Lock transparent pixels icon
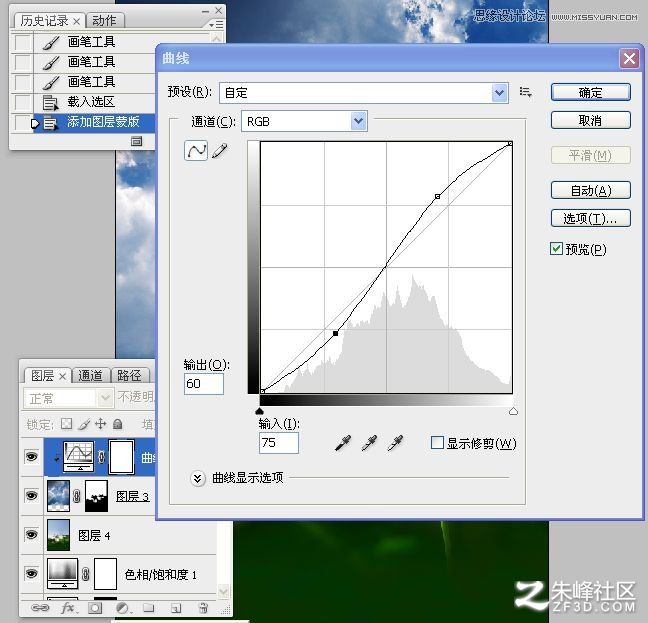This screenshot has width=648, height=623. [66, 423]
